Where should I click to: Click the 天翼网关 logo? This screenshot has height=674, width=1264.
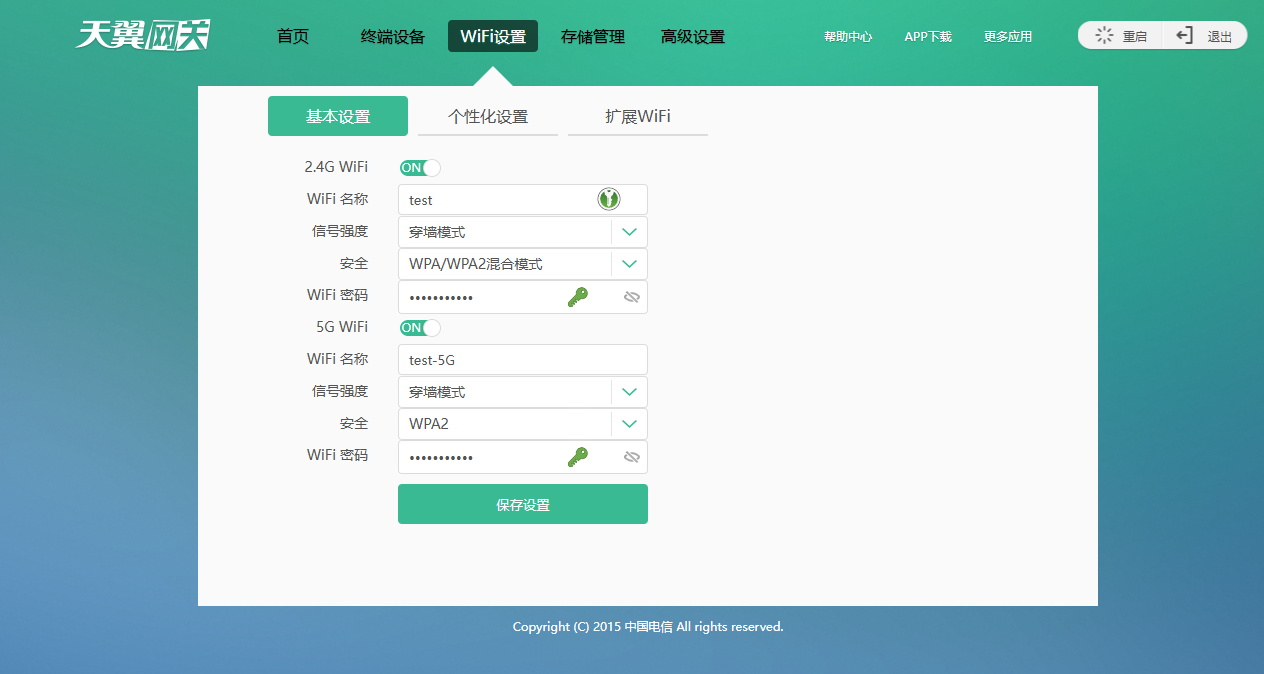[x=143, y=34]
